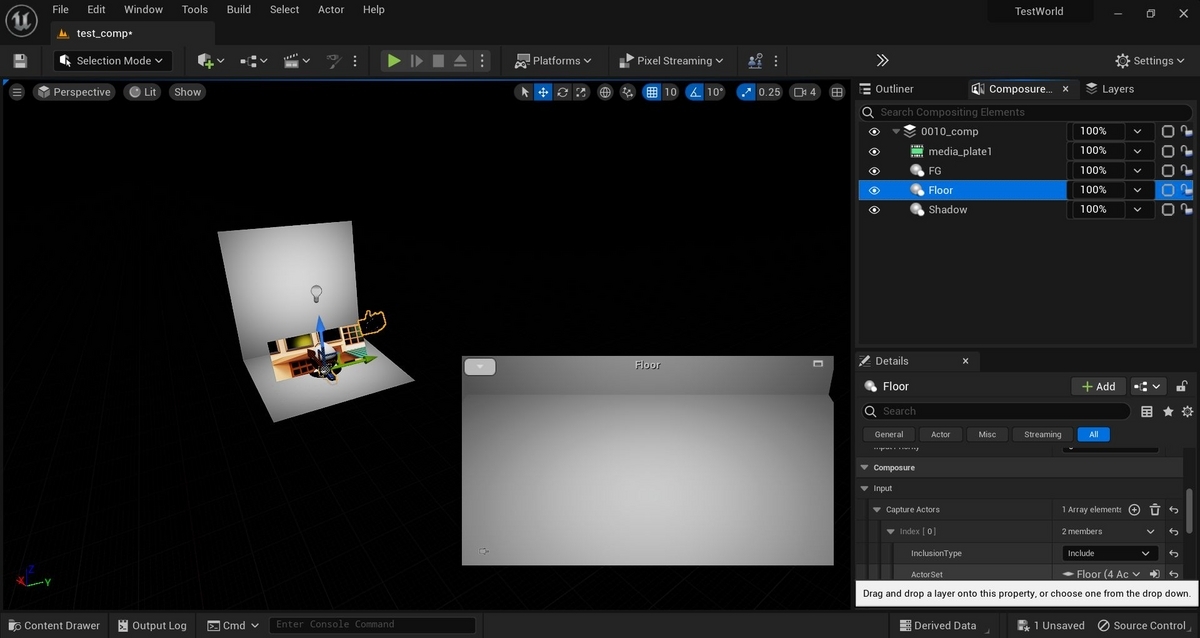Viewport: 1200px width, 638px height.
Task: Activate the rotate gizmo tool
Action: (x=563, y=92)
